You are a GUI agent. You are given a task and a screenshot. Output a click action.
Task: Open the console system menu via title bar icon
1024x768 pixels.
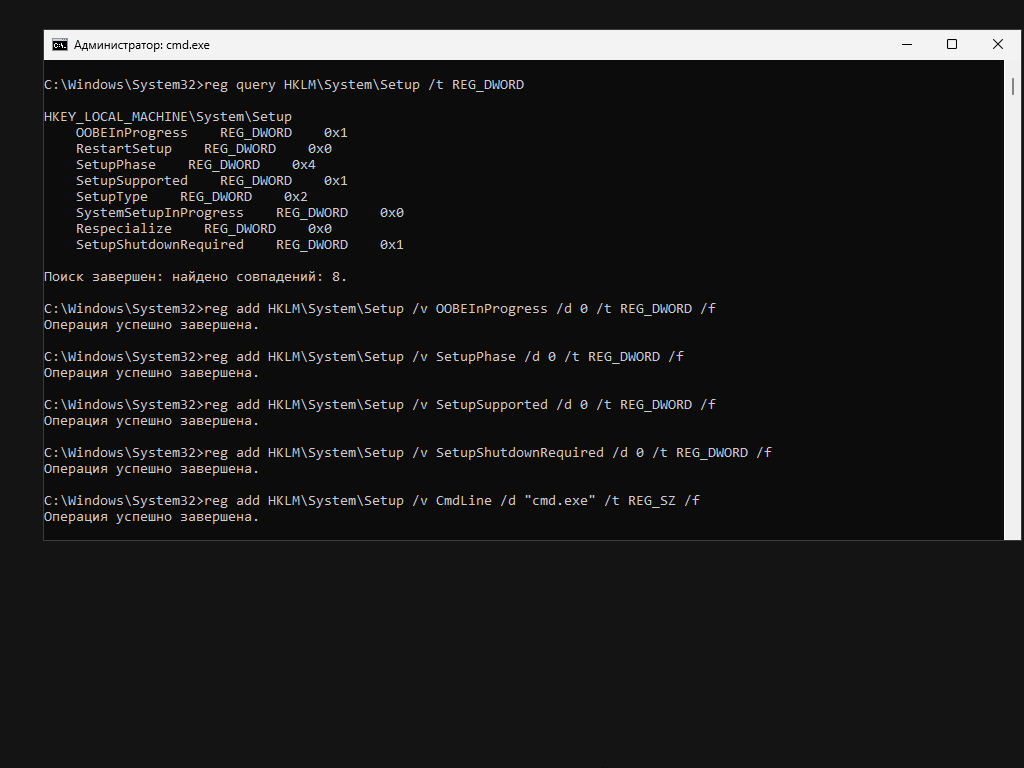coord(59,44)
